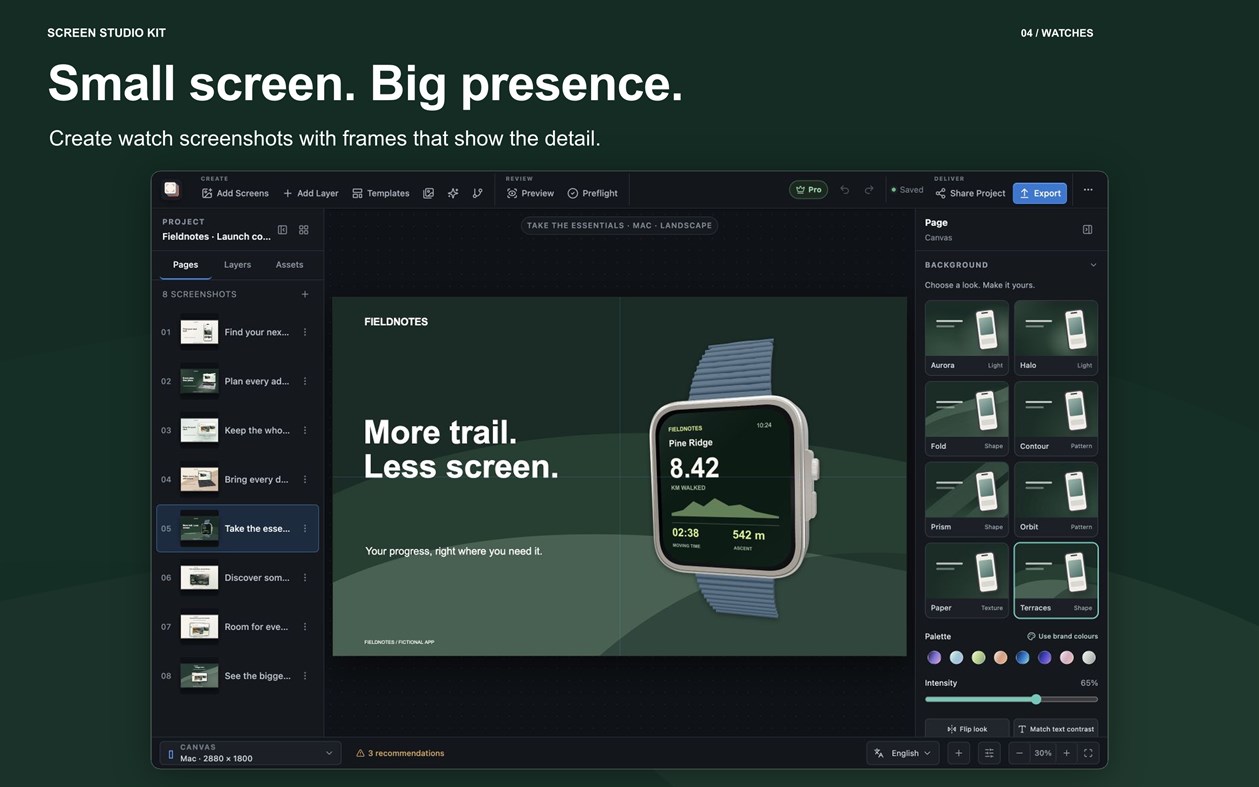Select screenshot 02 Plan every ad...

(238, 381)
